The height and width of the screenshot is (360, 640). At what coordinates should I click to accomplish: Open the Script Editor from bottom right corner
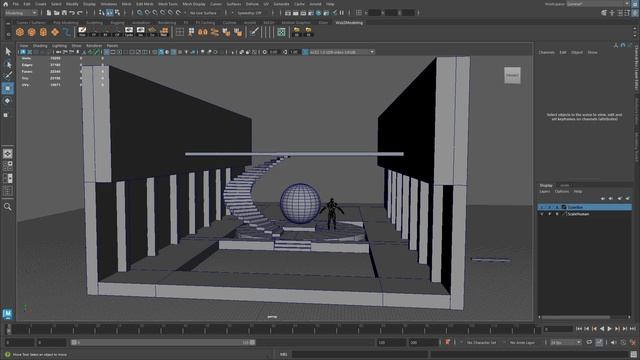tap(633, 354)
